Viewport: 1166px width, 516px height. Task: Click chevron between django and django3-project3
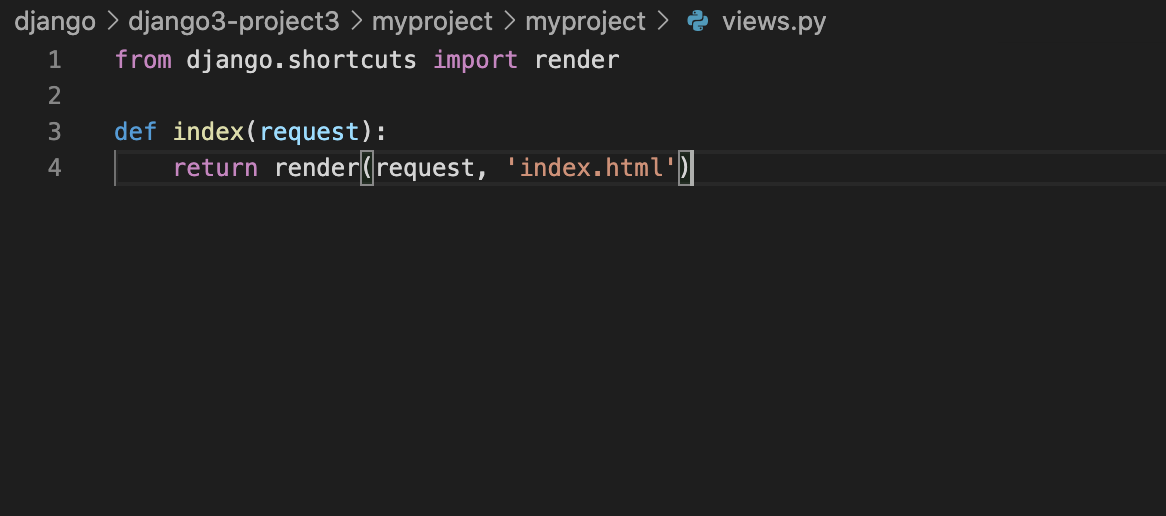point(112,22)
